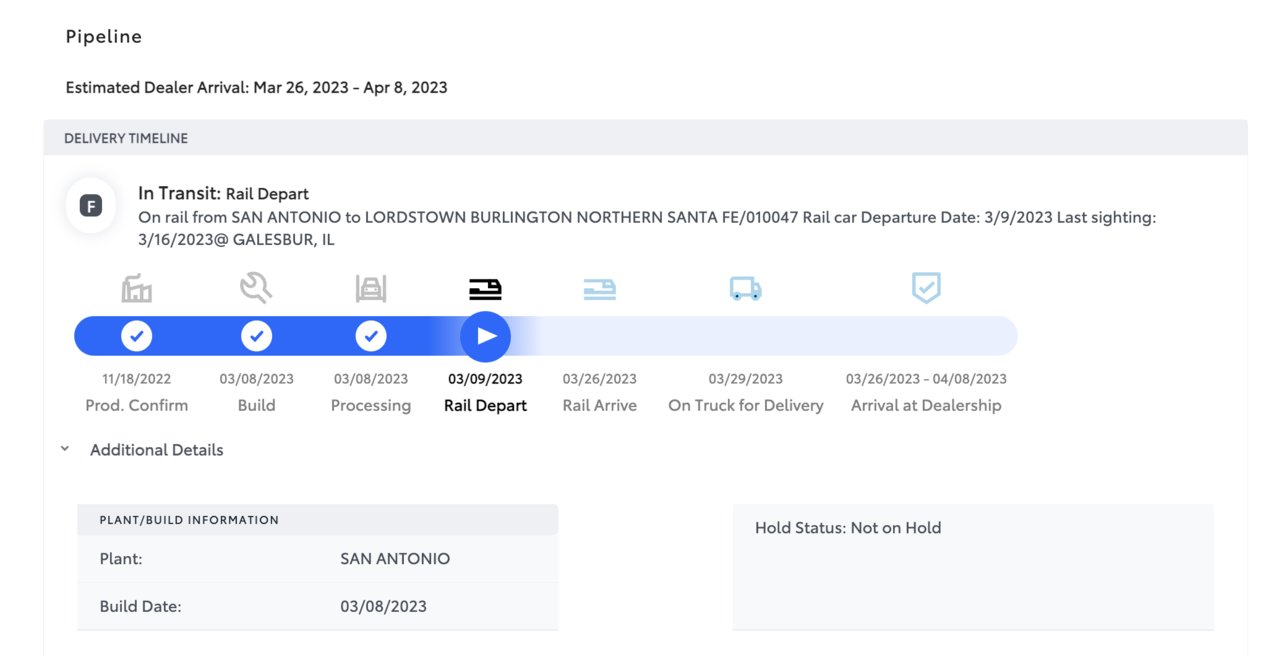Click the light blue train icon above Rail Arrive
Image resolution: width=1279 pixels, height=657 pixels.
(x=600, y=289)
